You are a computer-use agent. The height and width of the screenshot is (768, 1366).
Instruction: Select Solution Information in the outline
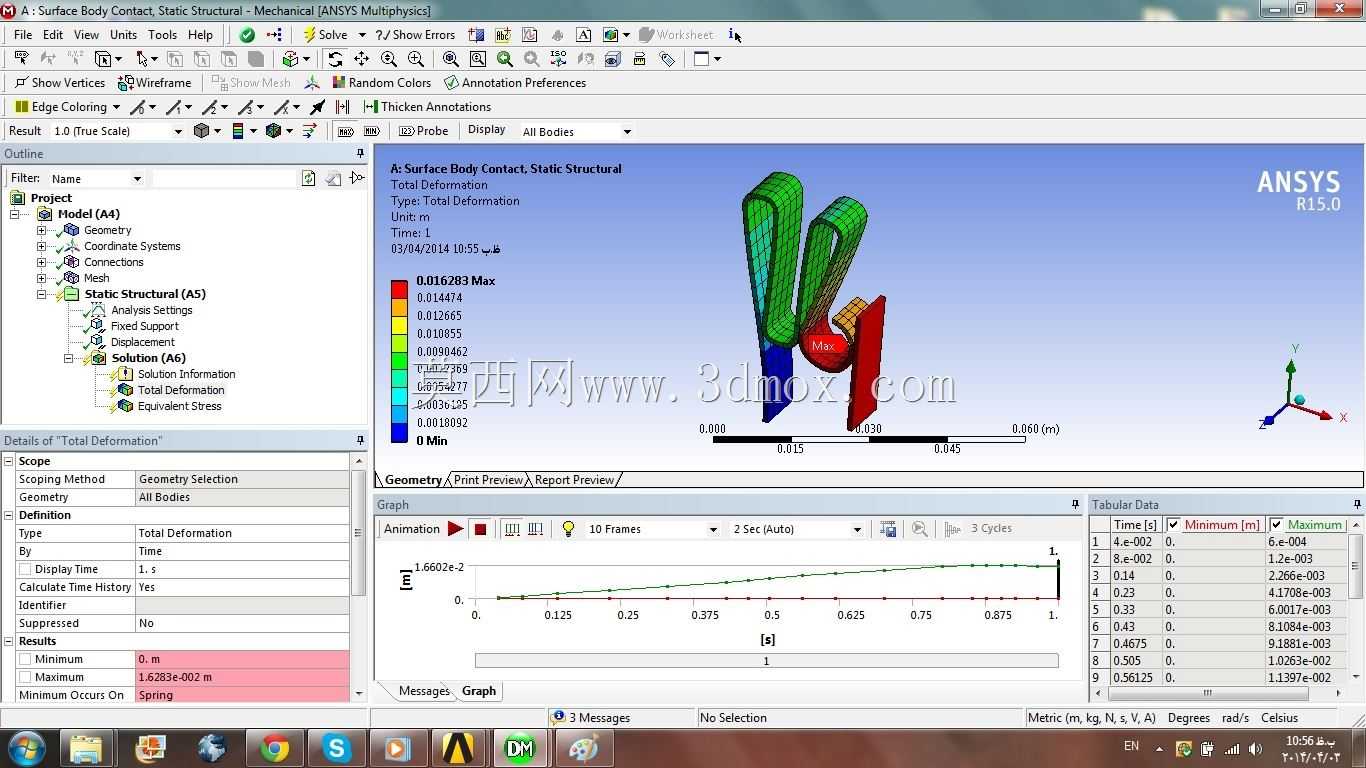click(x=187, y=374)
